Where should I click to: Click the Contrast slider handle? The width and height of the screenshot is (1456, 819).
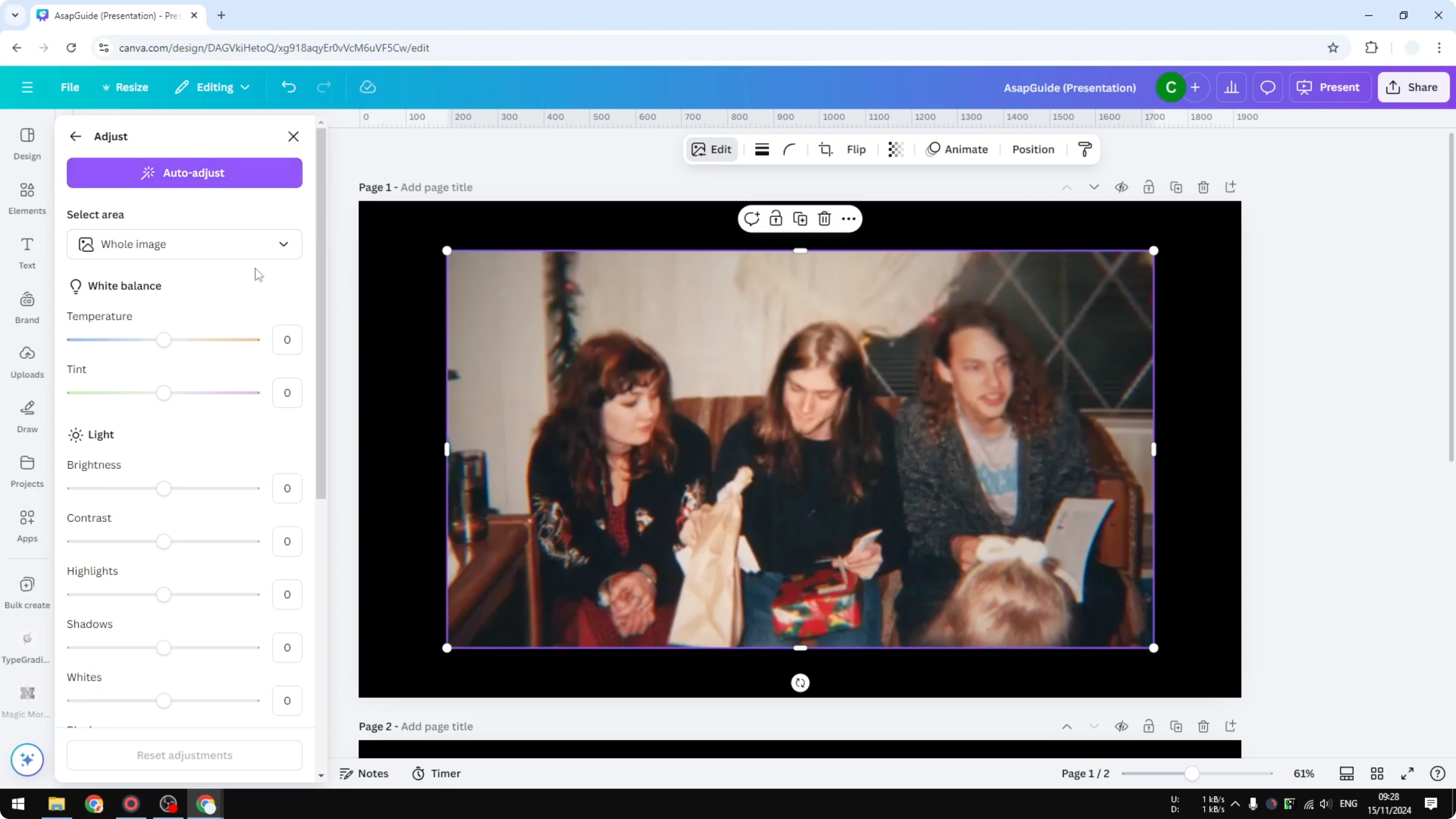[164, 541]
